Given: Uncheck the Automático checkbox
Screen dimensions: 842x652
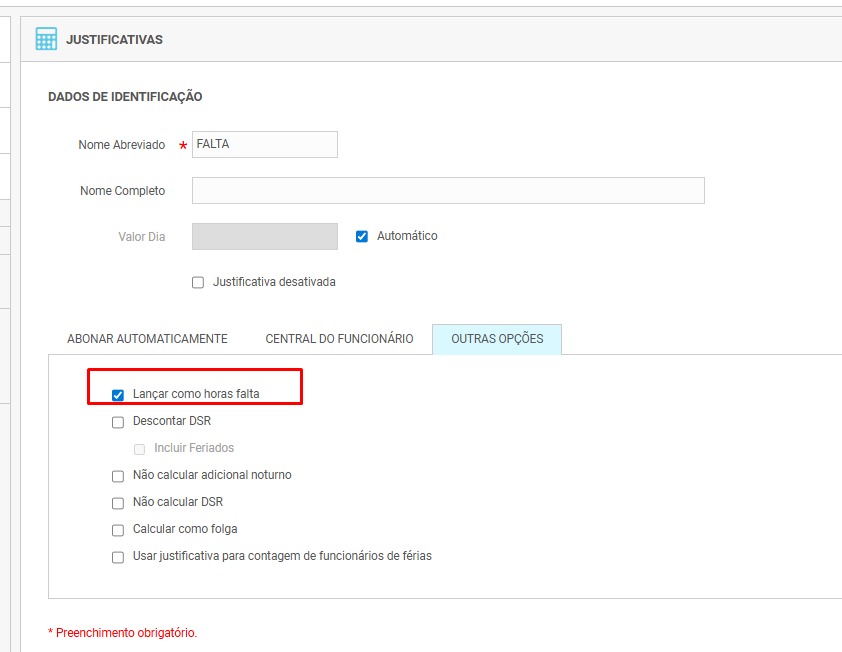Looking at the screenshot, I should point(362,237).
